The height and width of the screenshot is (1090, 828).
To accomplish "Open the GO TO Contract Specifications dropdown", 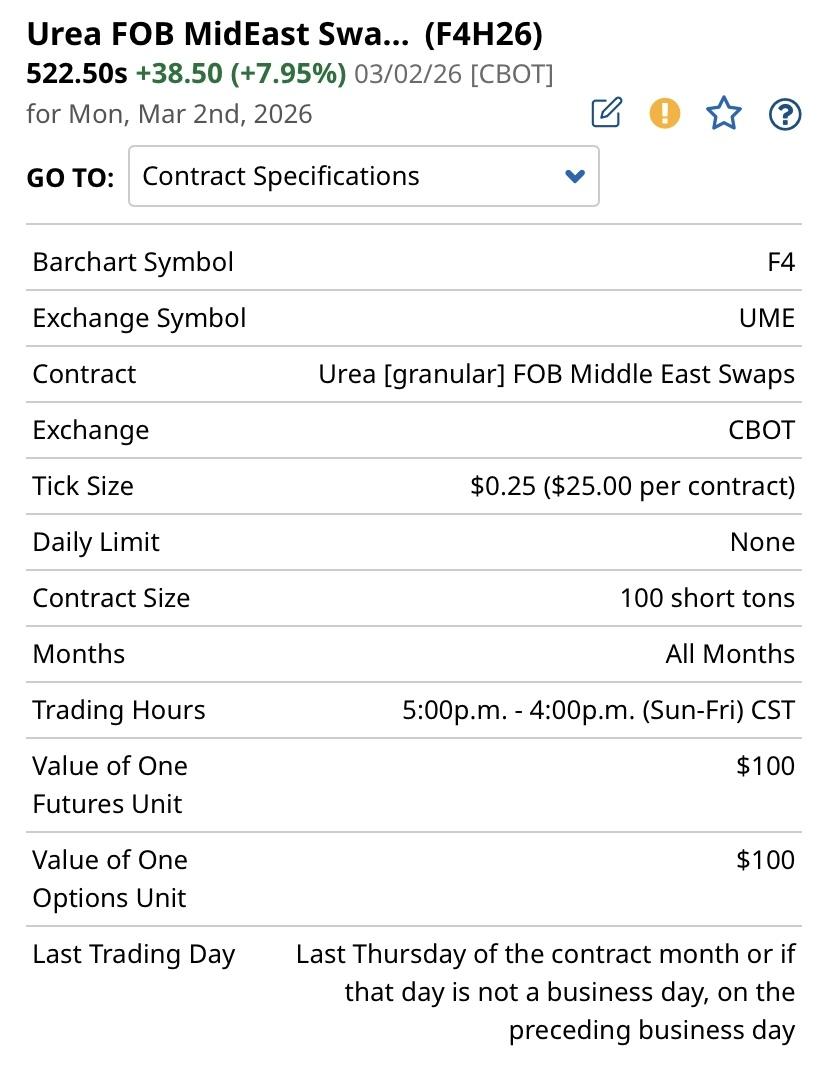I will [363, 177].
